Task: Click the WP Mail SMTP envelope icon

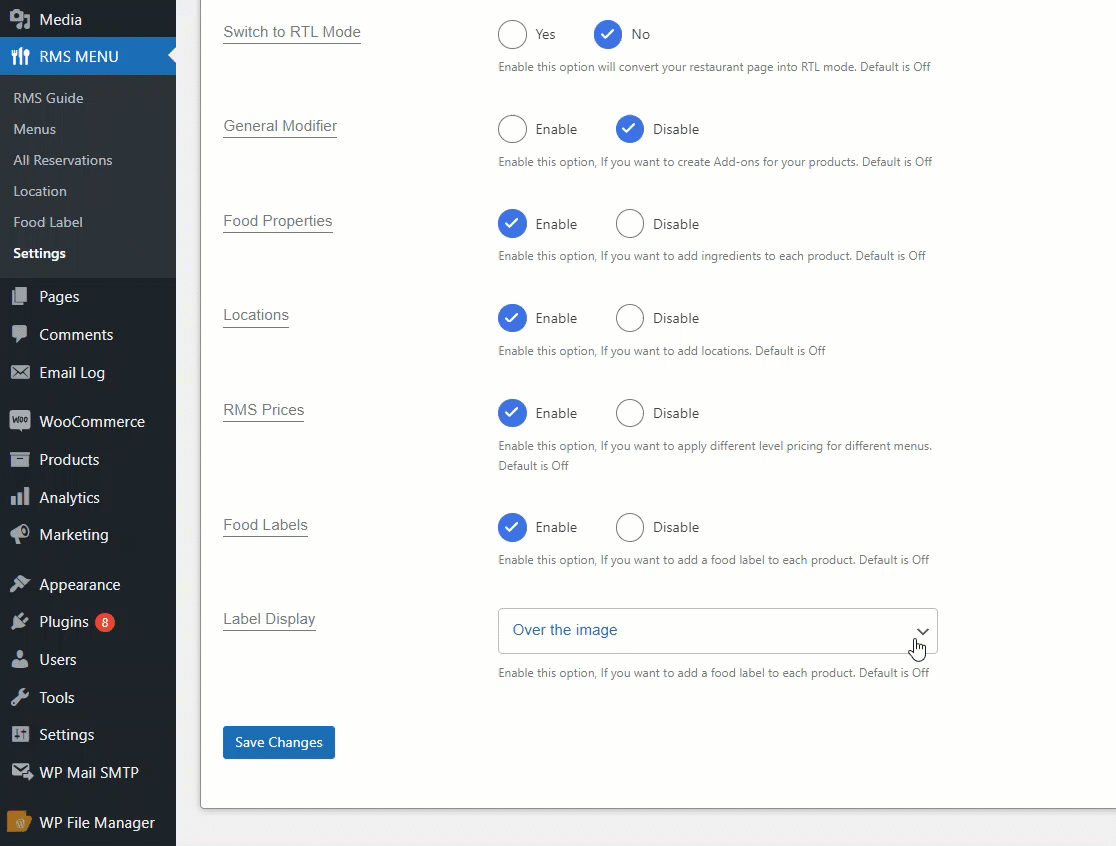Action: click(21, 772)
